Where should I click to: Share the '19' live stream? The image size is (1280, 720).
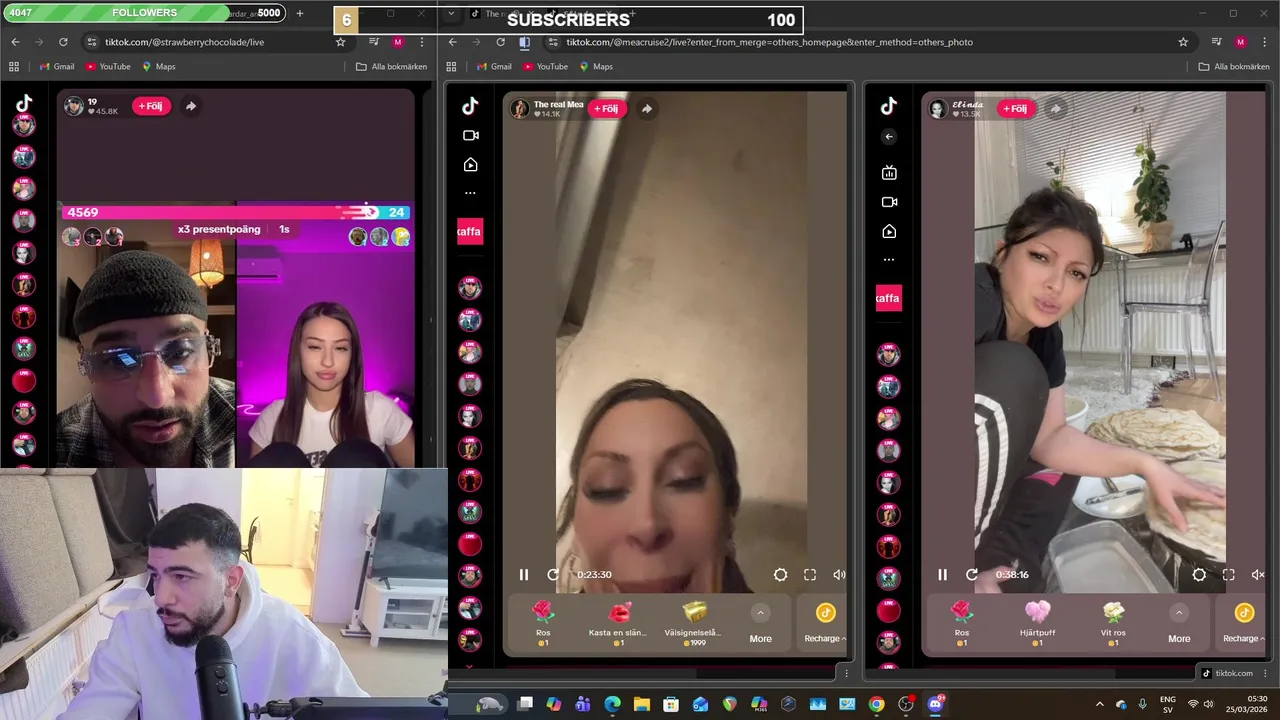[190, 106]
